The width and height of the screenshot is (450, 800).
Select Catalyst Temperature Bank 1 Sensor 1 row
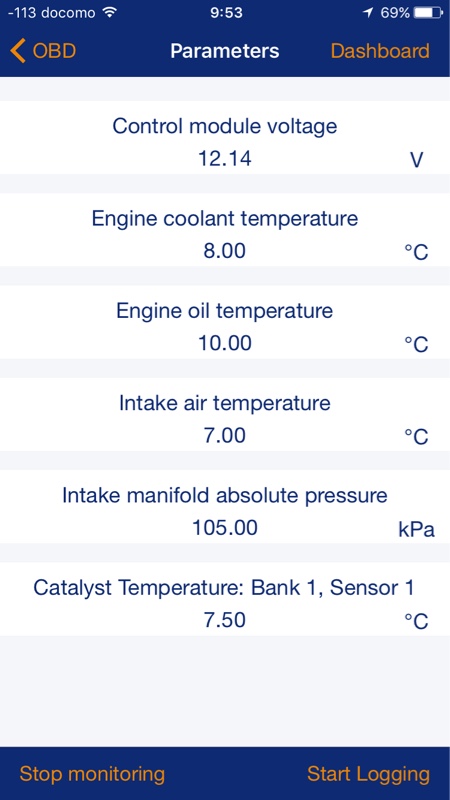click(x=225, y=599)
